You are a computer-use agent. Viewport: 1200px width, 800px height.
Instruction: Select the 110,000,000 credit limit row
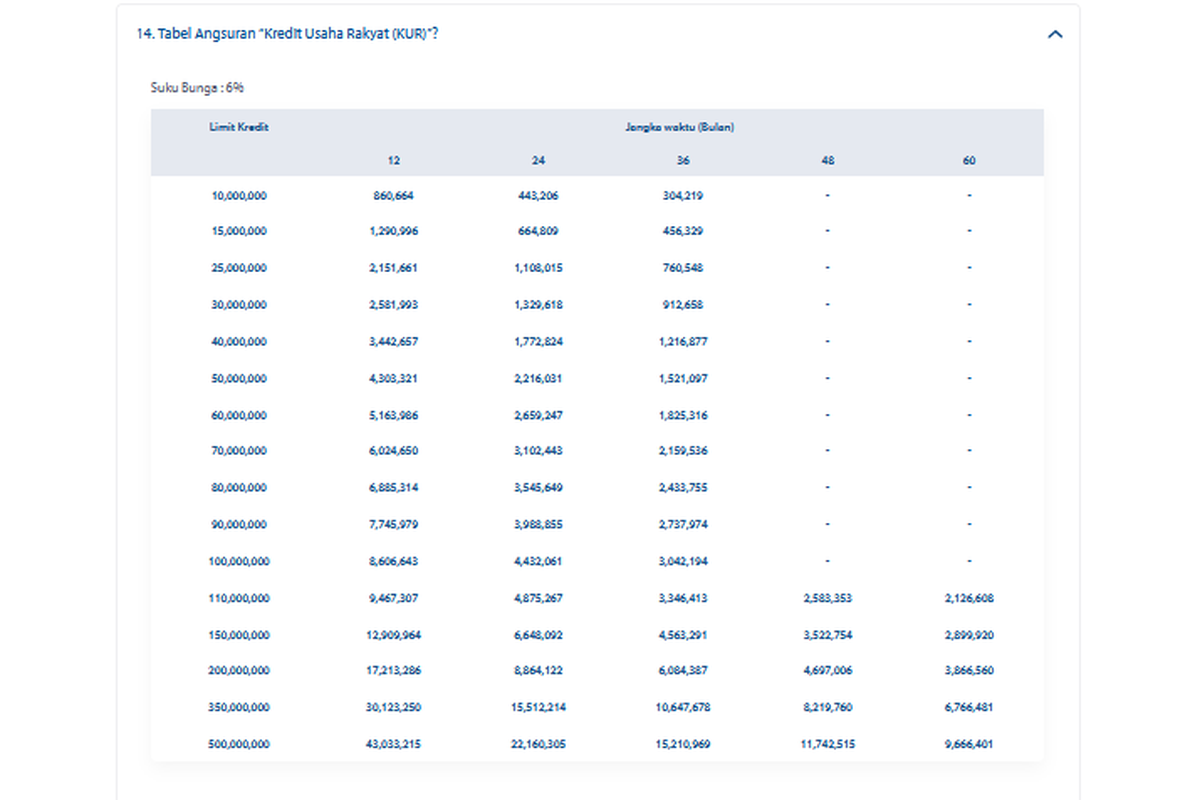[239, 598]
